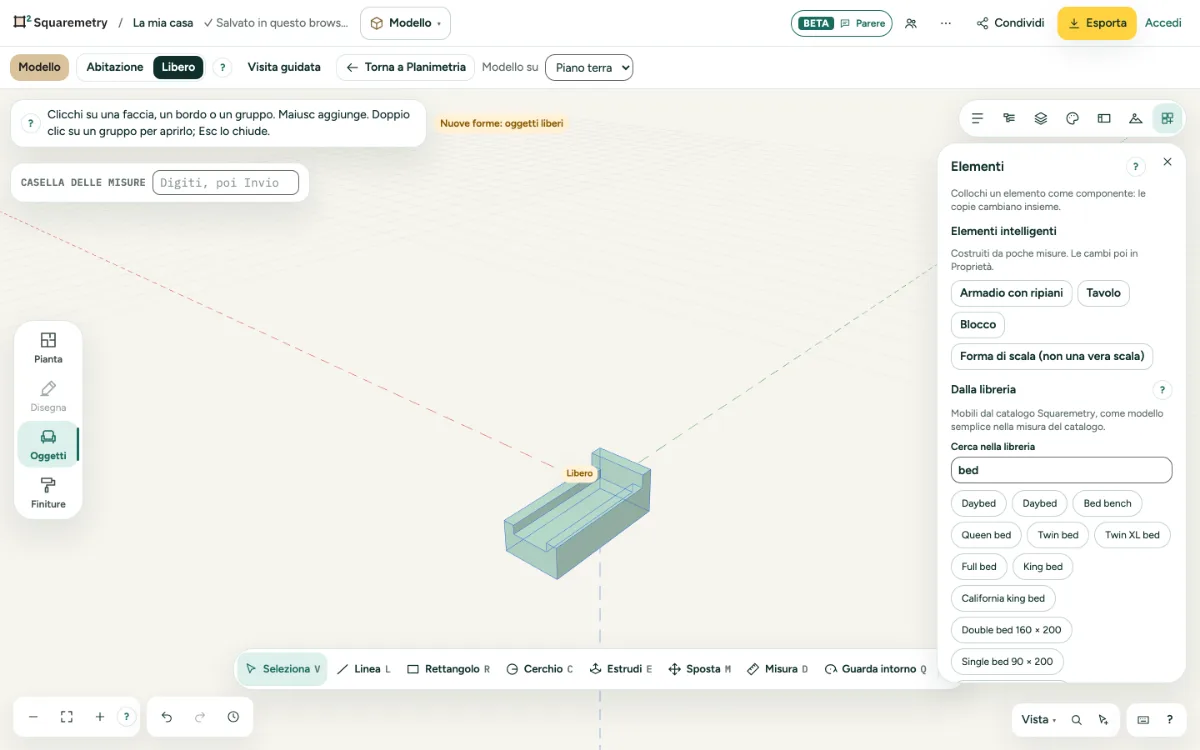Insert the Tavolo smart element
The width and height of the screenshot is (1200, 750).
click(1104, 293)
